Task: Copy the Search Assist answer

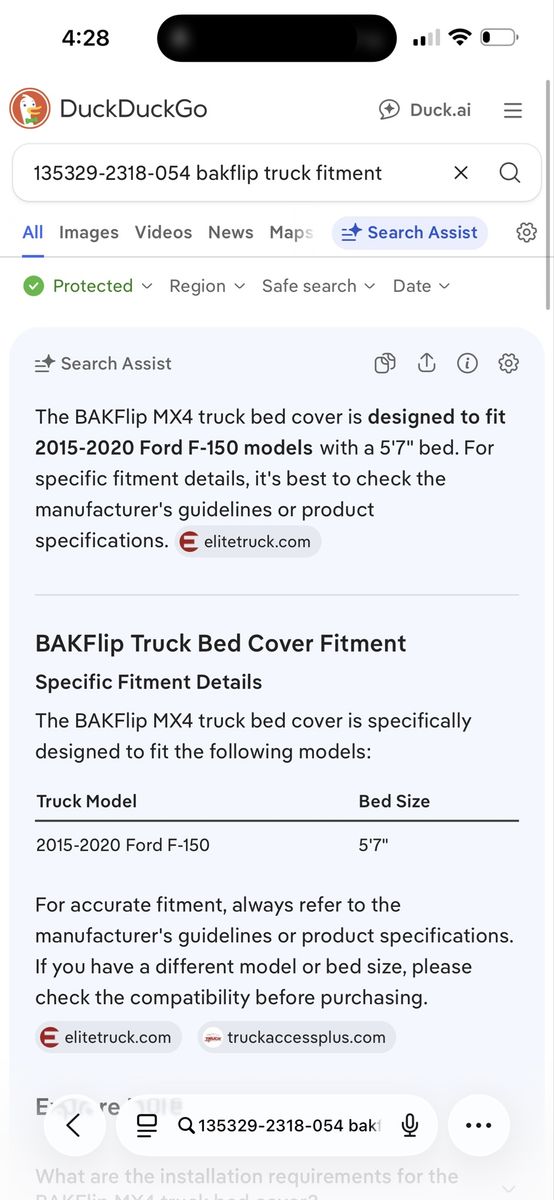Action: [385, 364]
